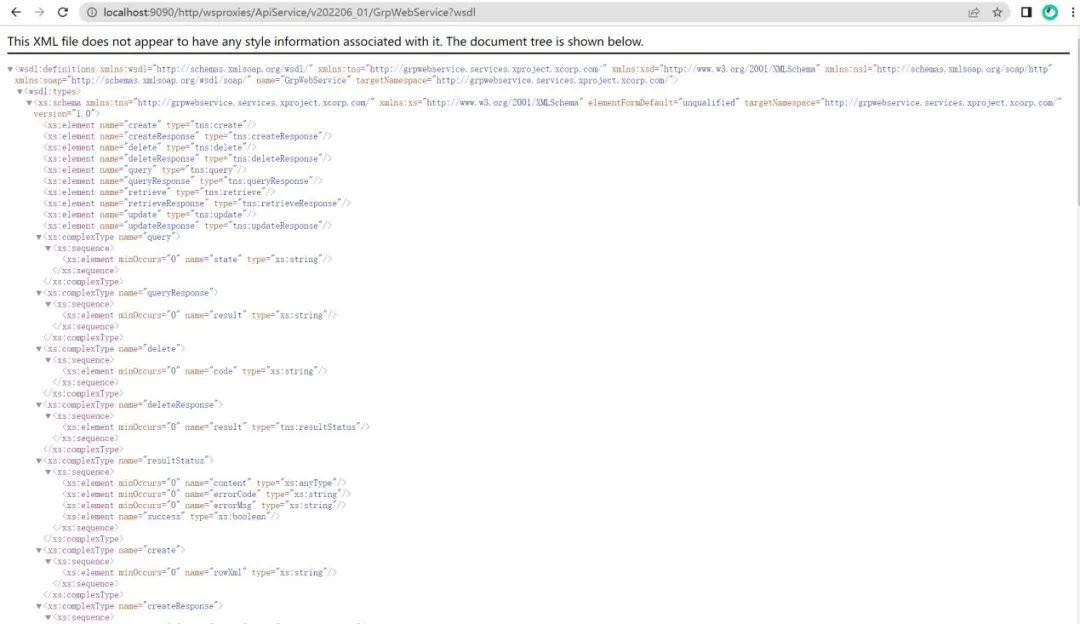The width and height of the screenshot is (1080, 624).
Task: Click the element line named "code"
Action: pos(195,371)
